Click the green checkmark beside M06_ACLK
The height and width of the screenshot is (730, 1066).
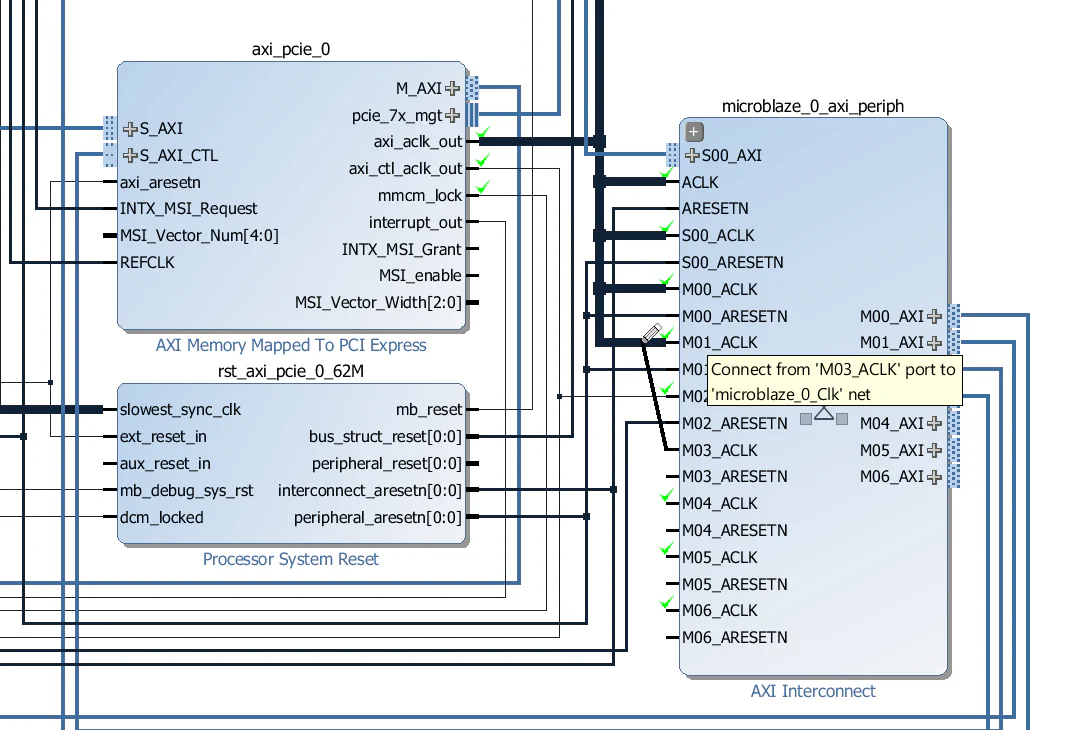666,602
